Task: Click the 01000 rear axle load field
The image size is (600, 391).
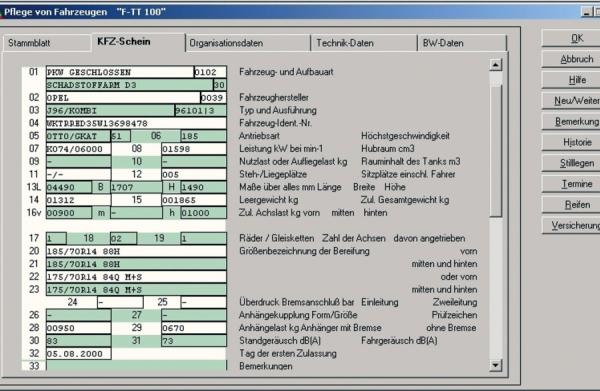Action: tap(203, 213)
